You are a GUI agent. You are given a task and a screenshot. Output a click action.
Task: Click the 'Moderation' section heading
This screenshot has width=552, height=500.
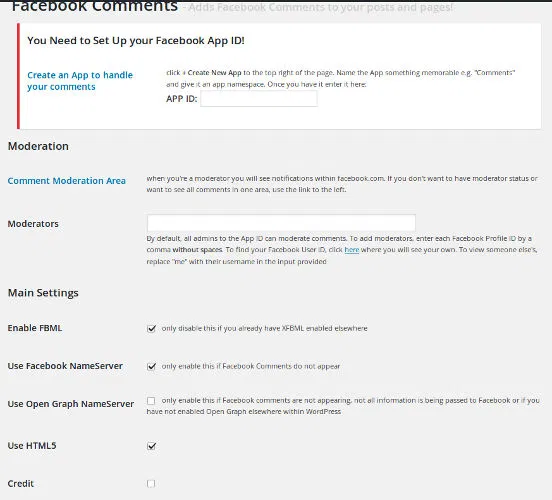(x=38, y=146)
